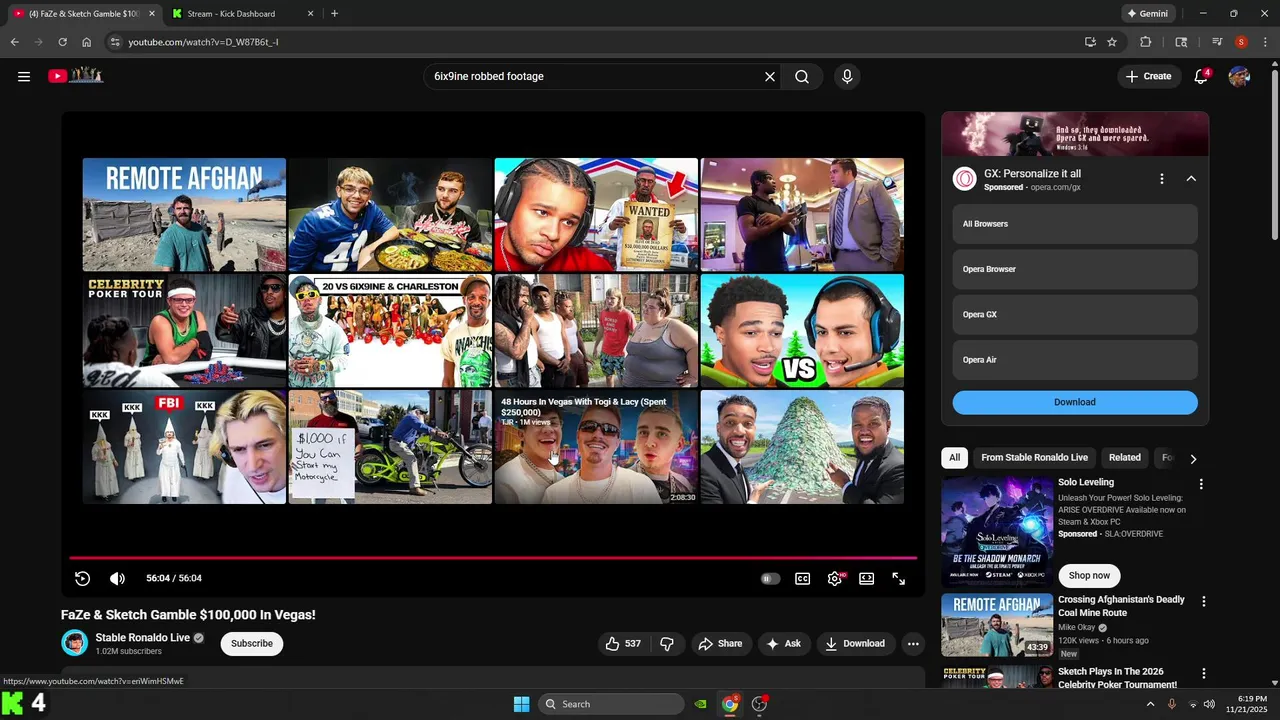
Task: Open more actions (three dots) under video
Action: 913,643
